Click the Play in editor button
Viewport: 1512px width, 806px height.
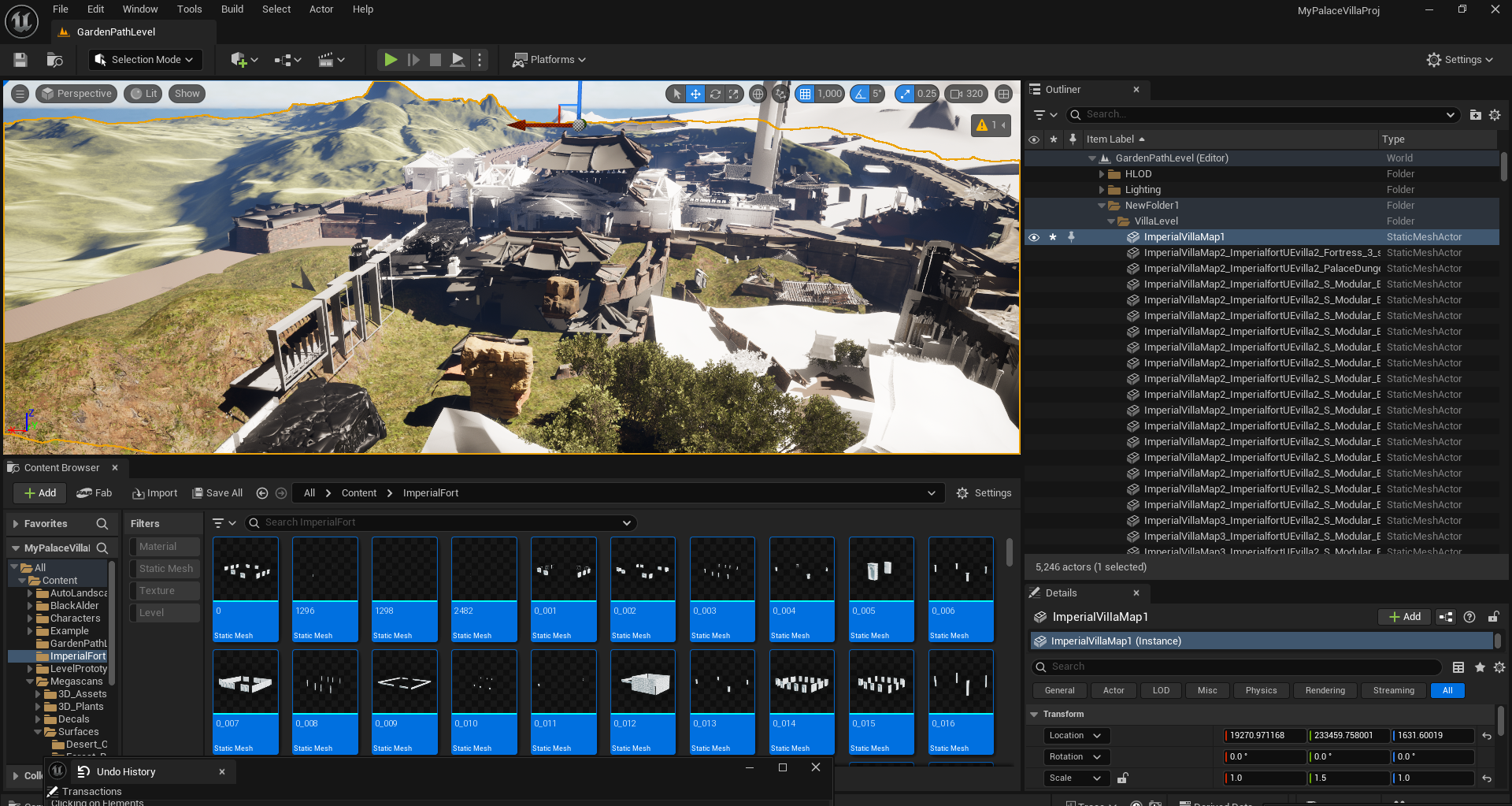click(x=390, y=60)
